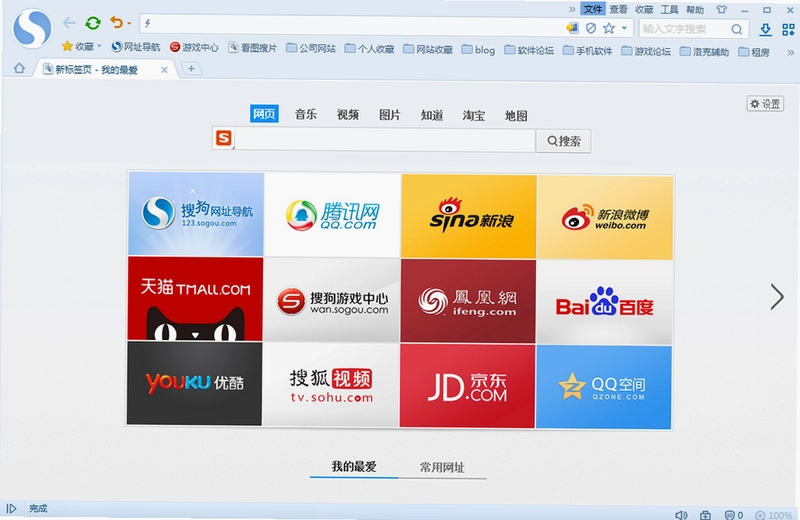The image size is (800, 520).
Task: Open the sina新浪 tile
Action: 469,216
